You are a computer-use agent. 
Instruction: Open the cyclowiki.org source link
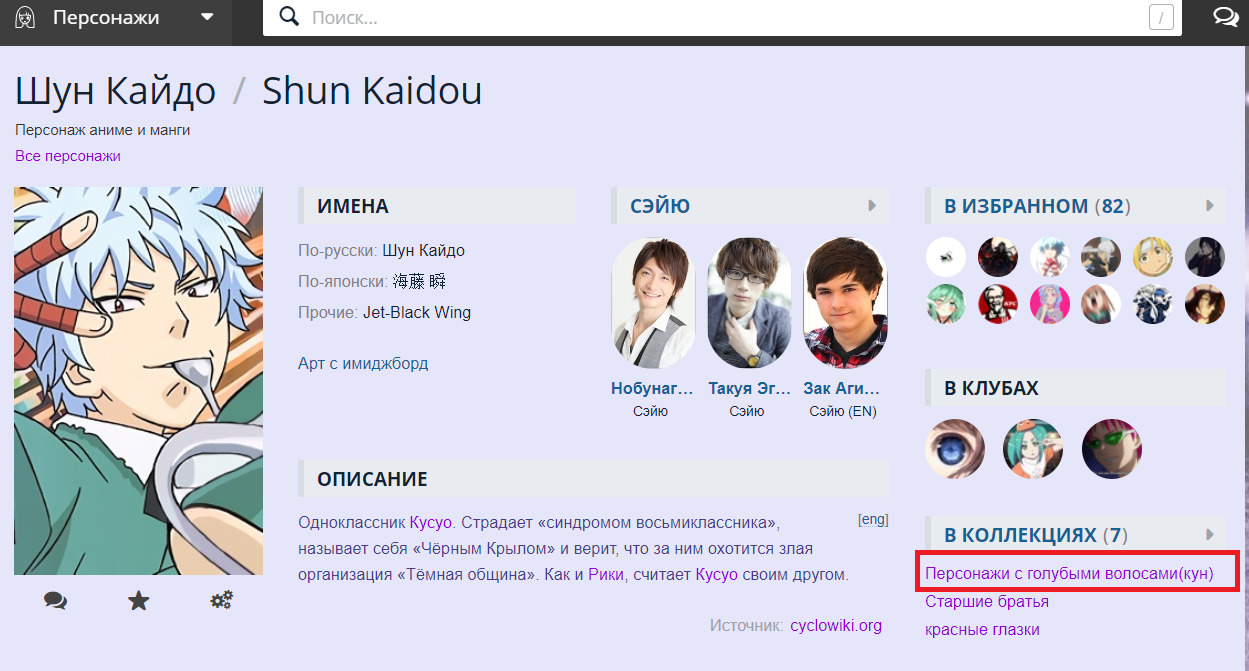point(836,626)
